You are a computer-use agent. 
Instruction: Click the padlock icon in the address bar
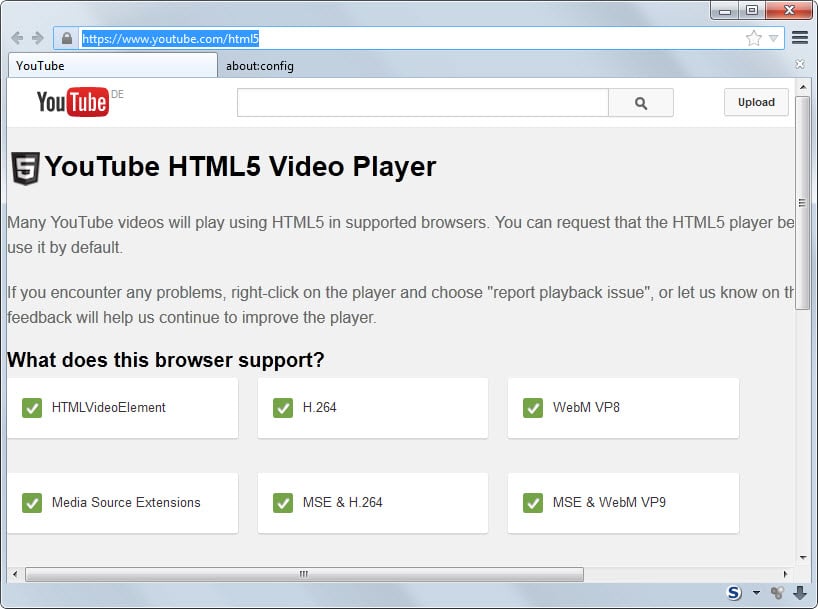pos(66,38)
